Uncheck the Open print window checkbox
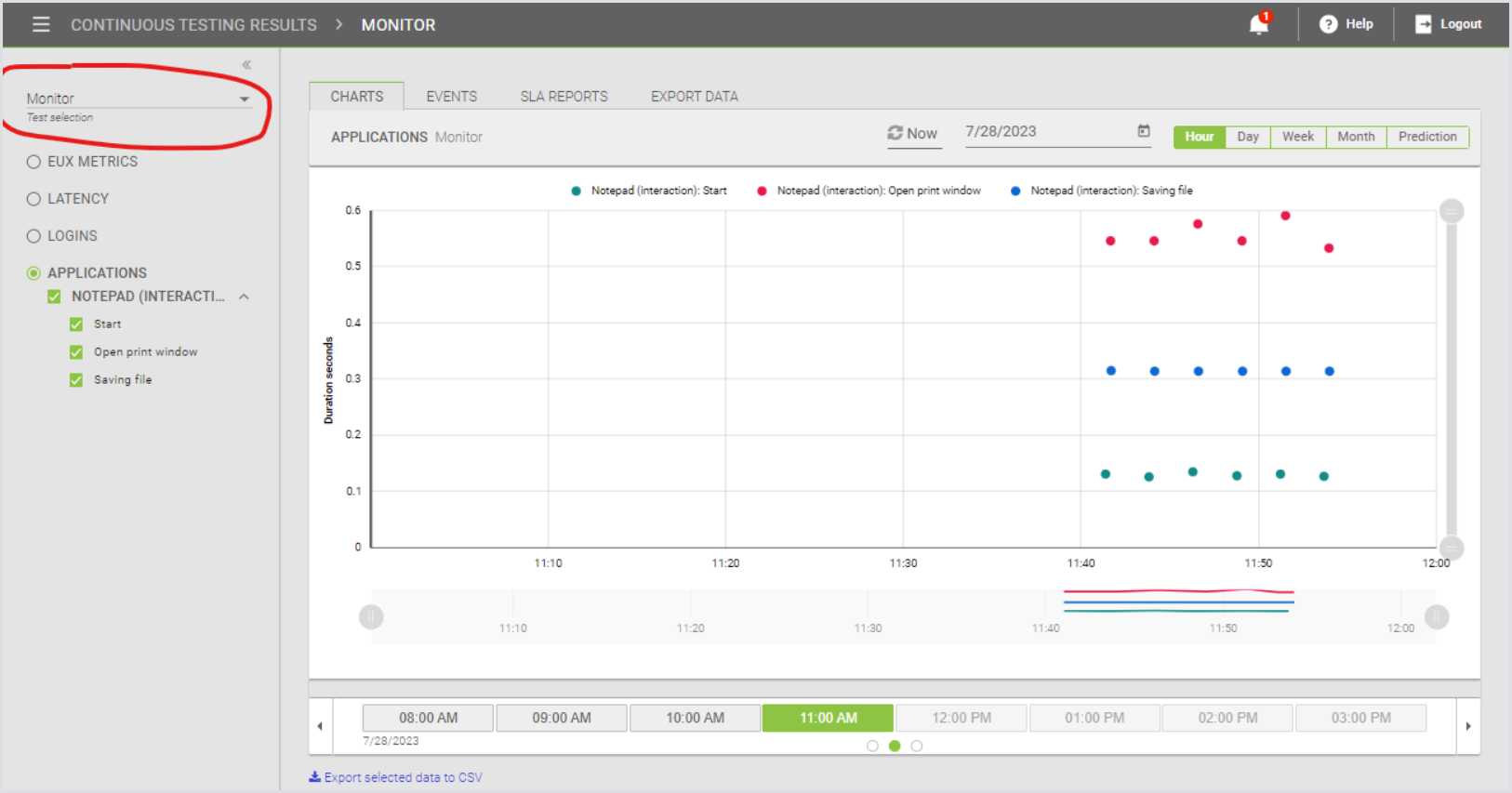 tap(76, 352)
